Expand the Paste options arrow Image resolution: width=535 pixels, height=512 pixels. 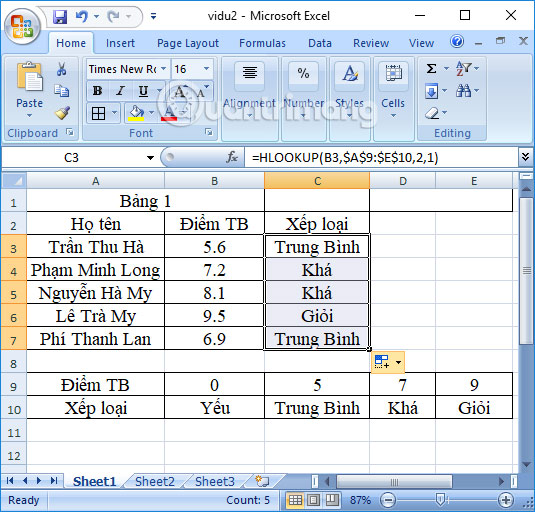point(30,116)
